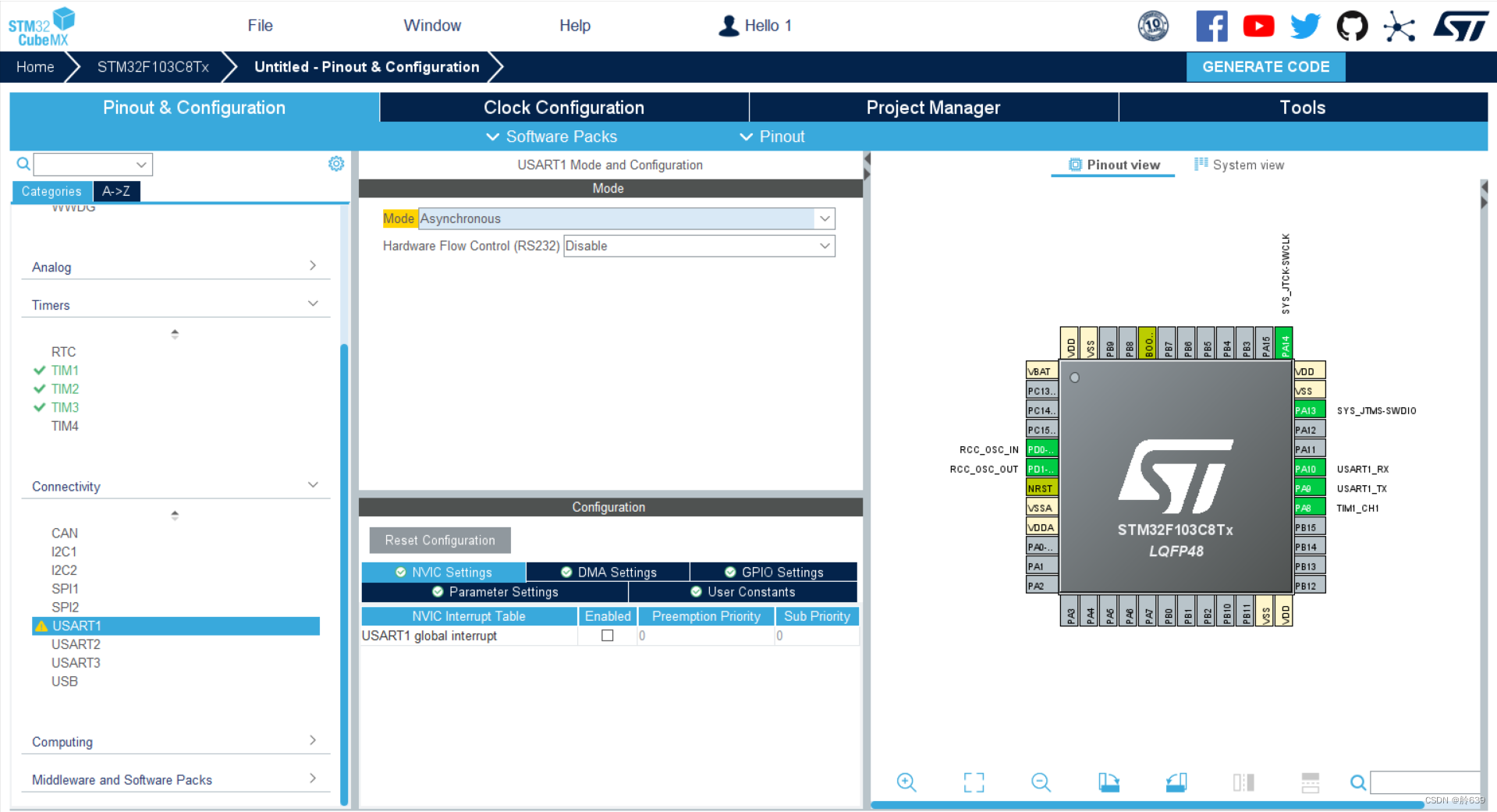Open the Parameter Settings tab

[x=495, y=592]
